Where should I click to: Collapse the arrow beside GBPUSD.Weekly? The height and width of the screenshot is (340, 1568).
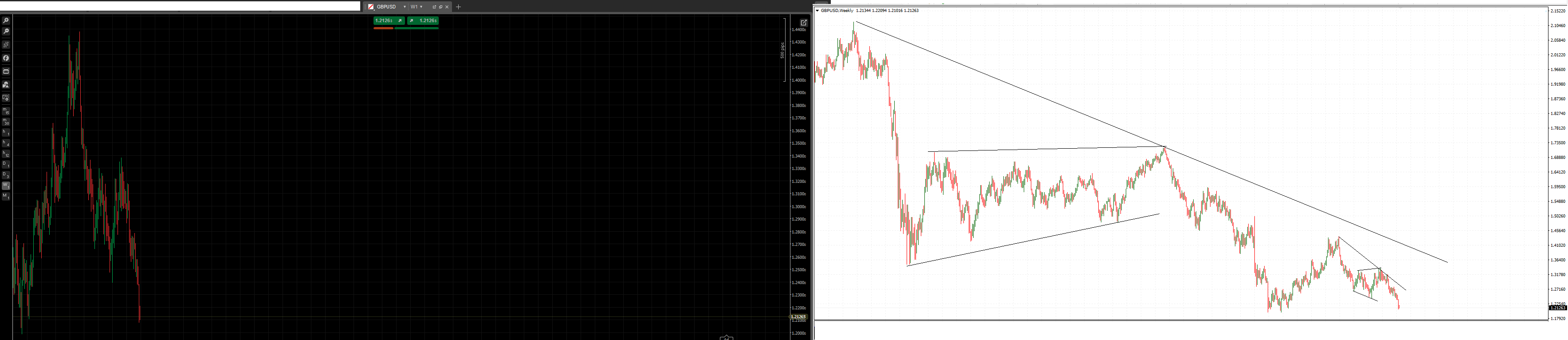click(x=817, y=10)
